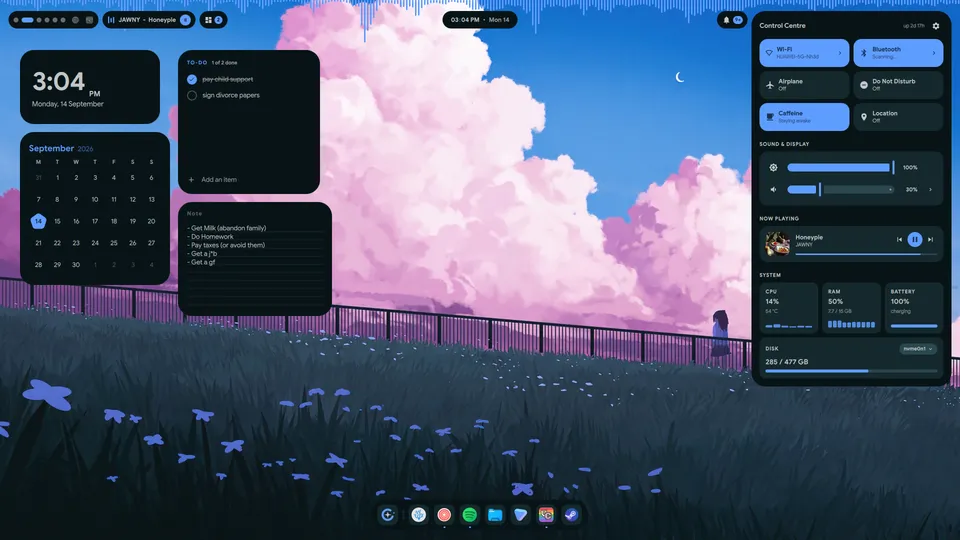Viewport: 960px width, 540px height.
Task: Toggle the Bluetooth tile
Action: click(898, 53)
